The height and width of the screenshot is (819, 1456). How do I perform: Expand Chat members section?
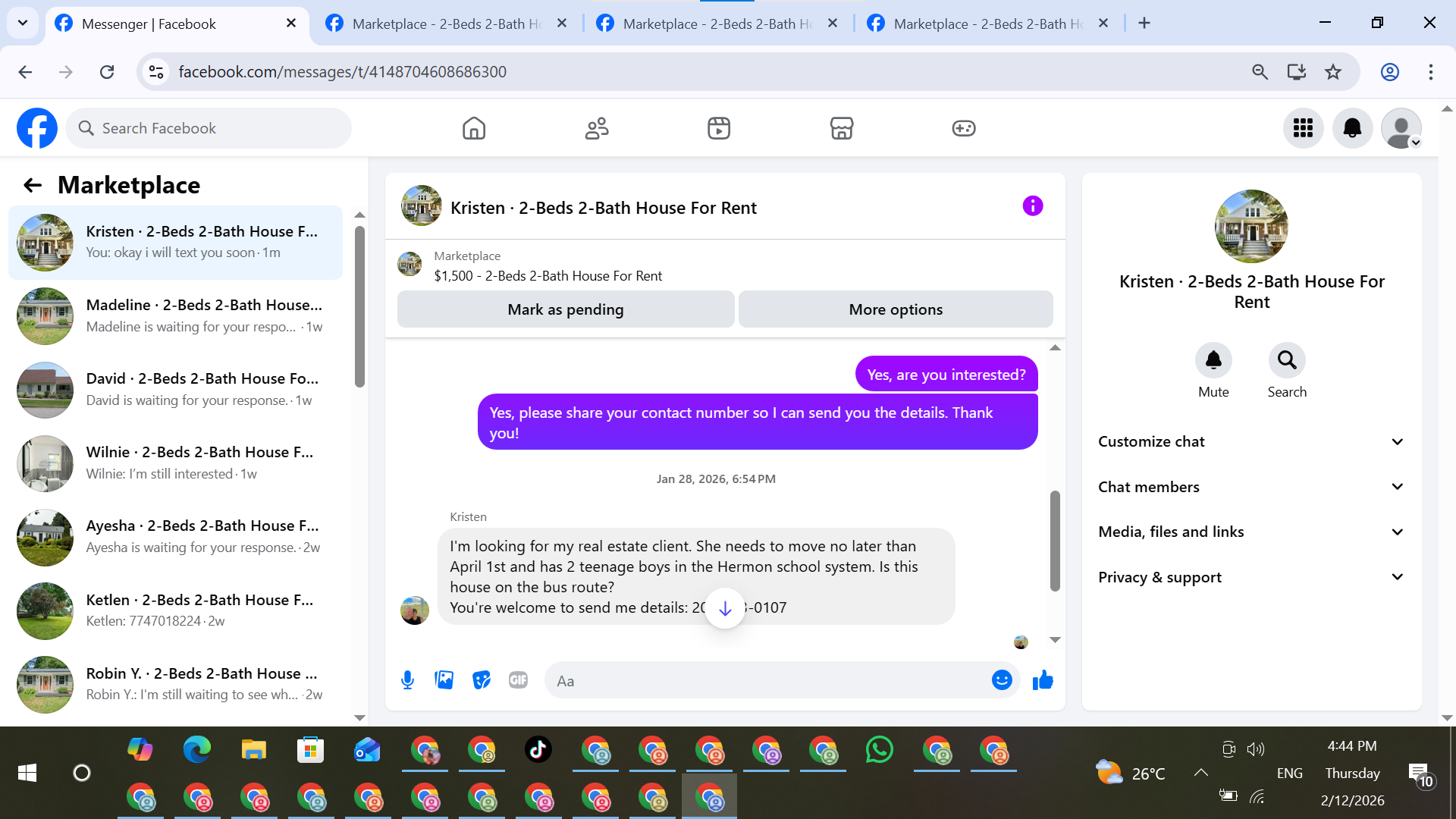pos(1251,487)
